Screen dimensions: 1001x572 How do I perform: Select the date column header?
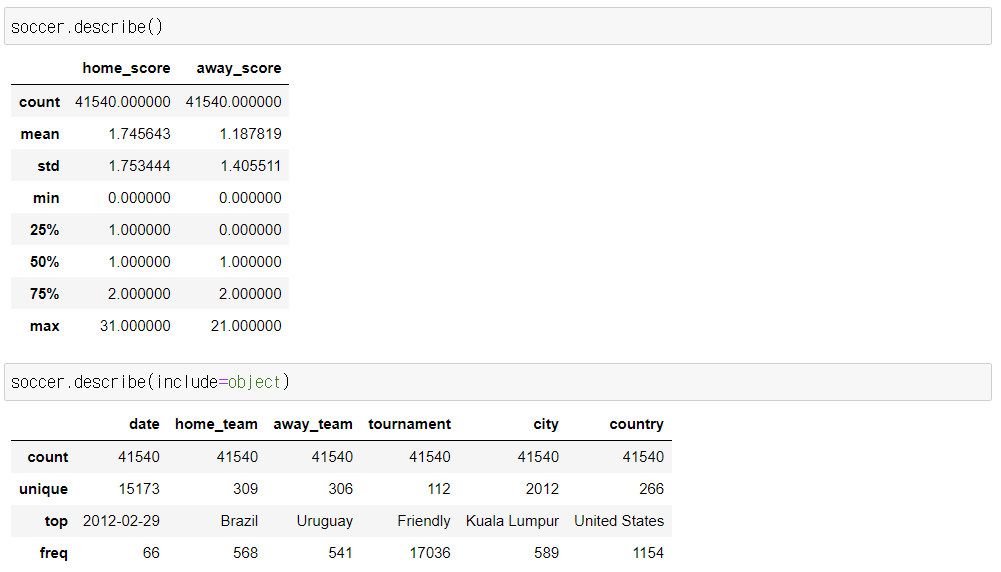pyautogui.click(x=144, y=424)
